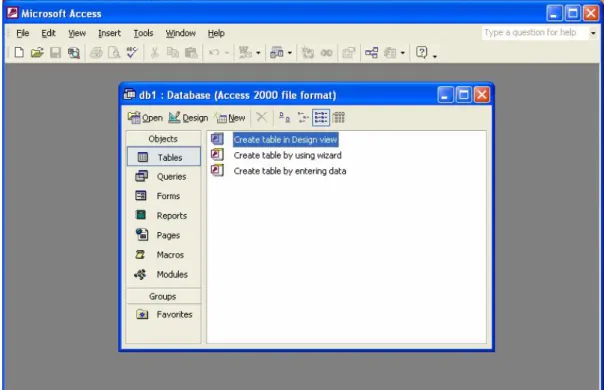The height and width of the screenshot is (390, 604).
Task: Switch to List view button
Action: tap(321, 117)
